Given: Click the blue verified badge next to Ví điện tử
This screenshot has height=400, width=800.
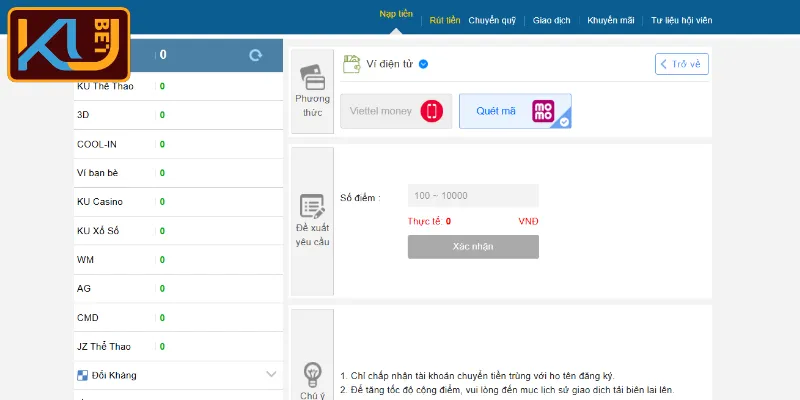Looking at the screenshot, I should pyautogui.click(x=423, y=64).
